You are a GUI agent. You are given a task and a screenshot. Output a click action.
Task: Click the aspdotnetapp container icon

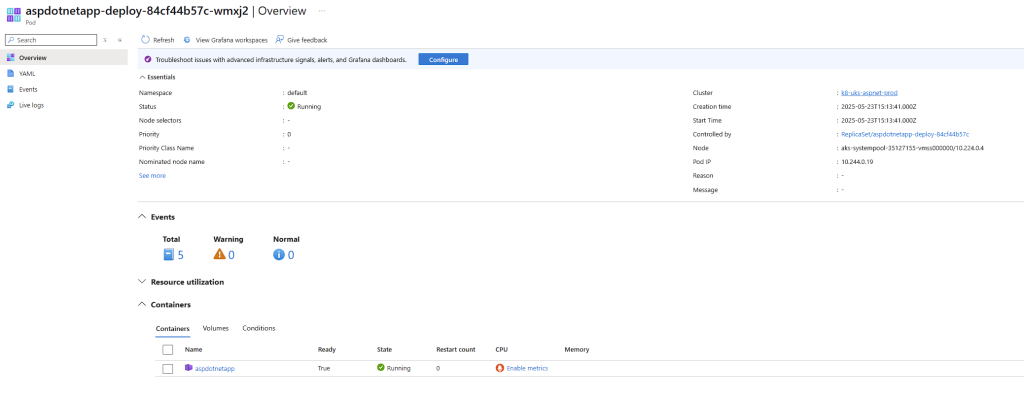[x=189, y=368]
